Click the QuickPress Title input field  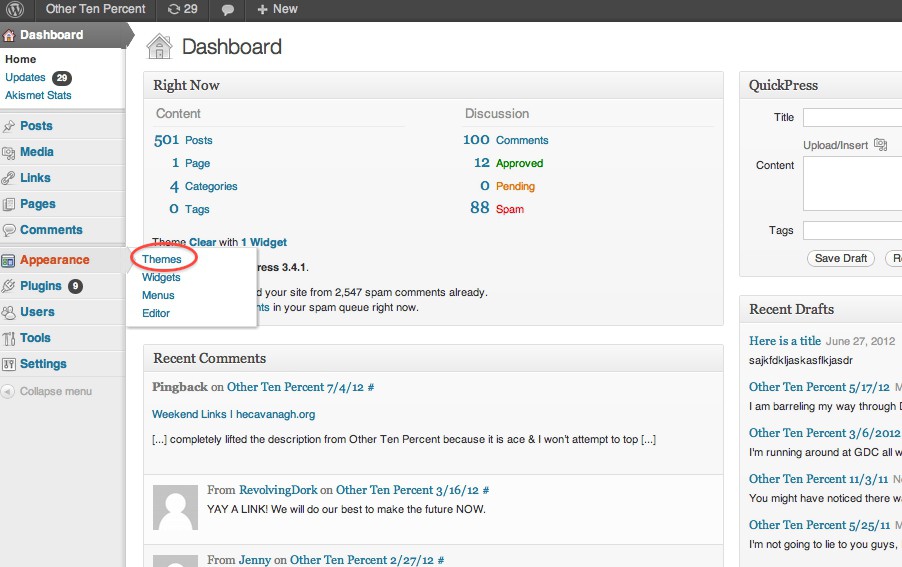click(x=852, y=117)
